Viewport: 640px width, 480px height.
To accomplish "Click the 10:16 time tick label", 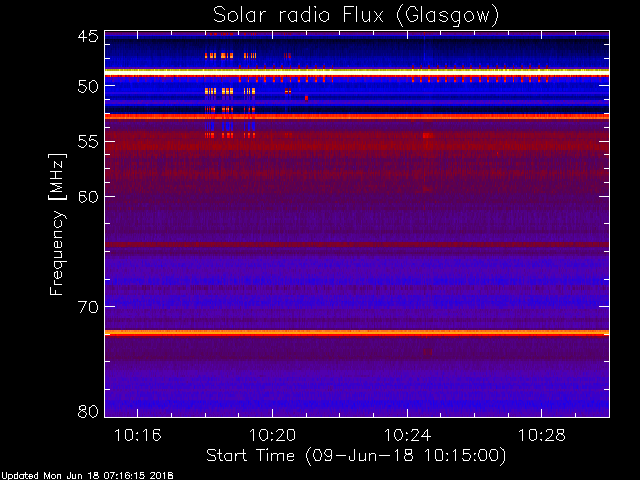I will (x=138, y=435).
